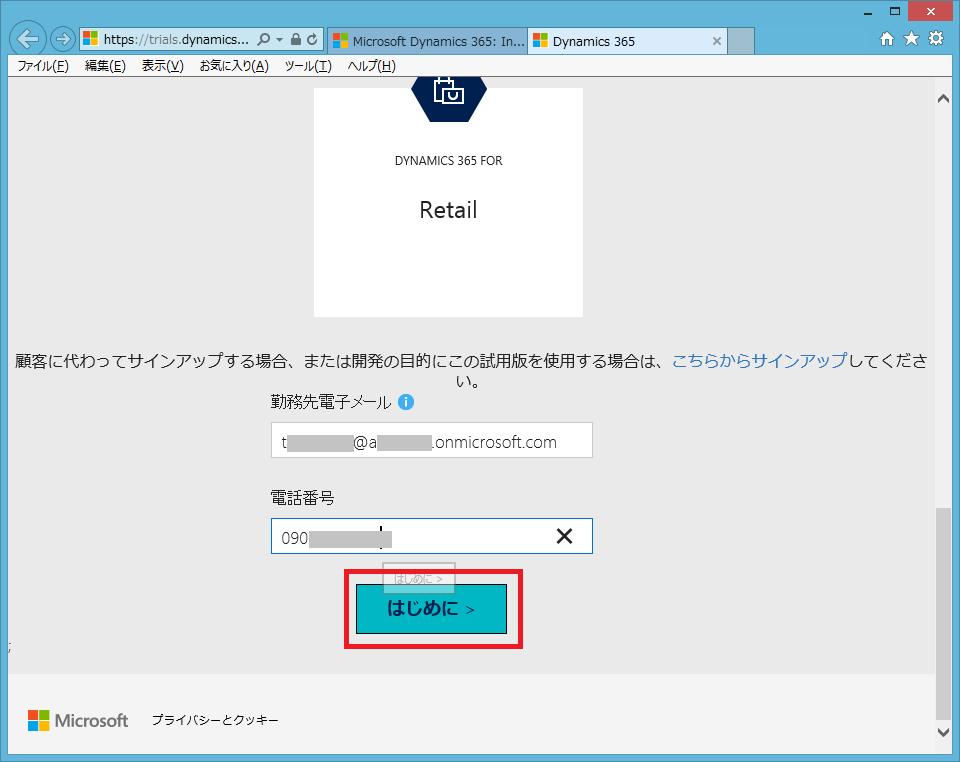Click the search magnifier in address bar
The image size is (960, 762).
click(x=263, y=40)
